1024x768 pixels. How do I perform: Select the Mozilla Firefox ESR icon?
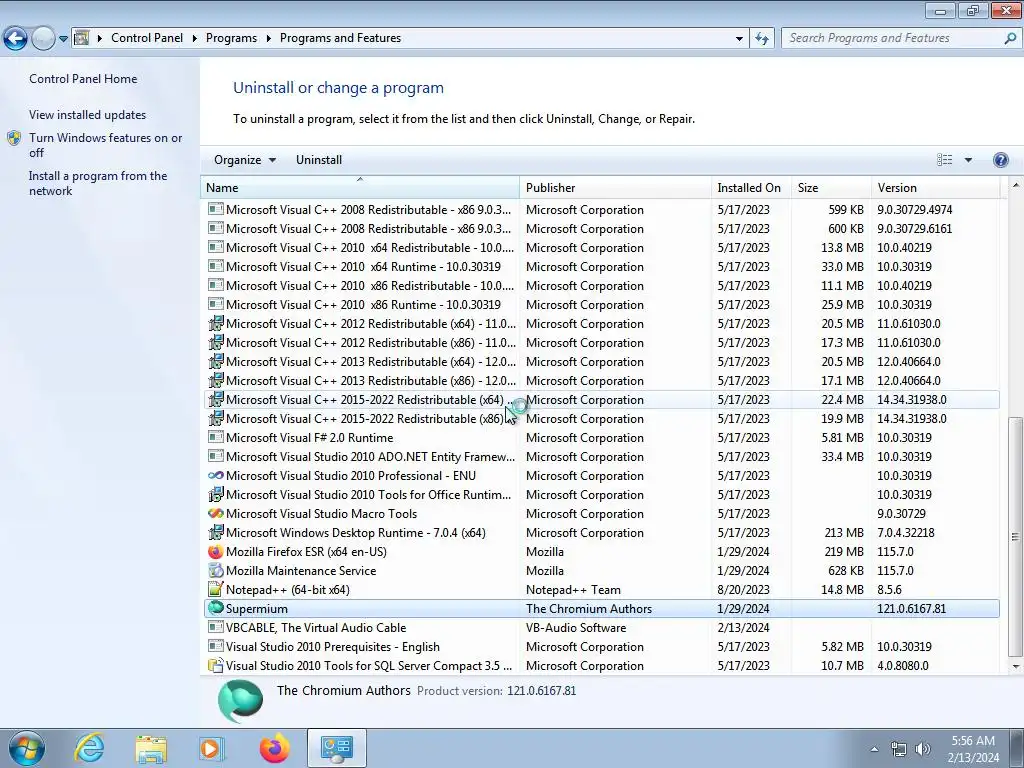(x=216, y=552)
